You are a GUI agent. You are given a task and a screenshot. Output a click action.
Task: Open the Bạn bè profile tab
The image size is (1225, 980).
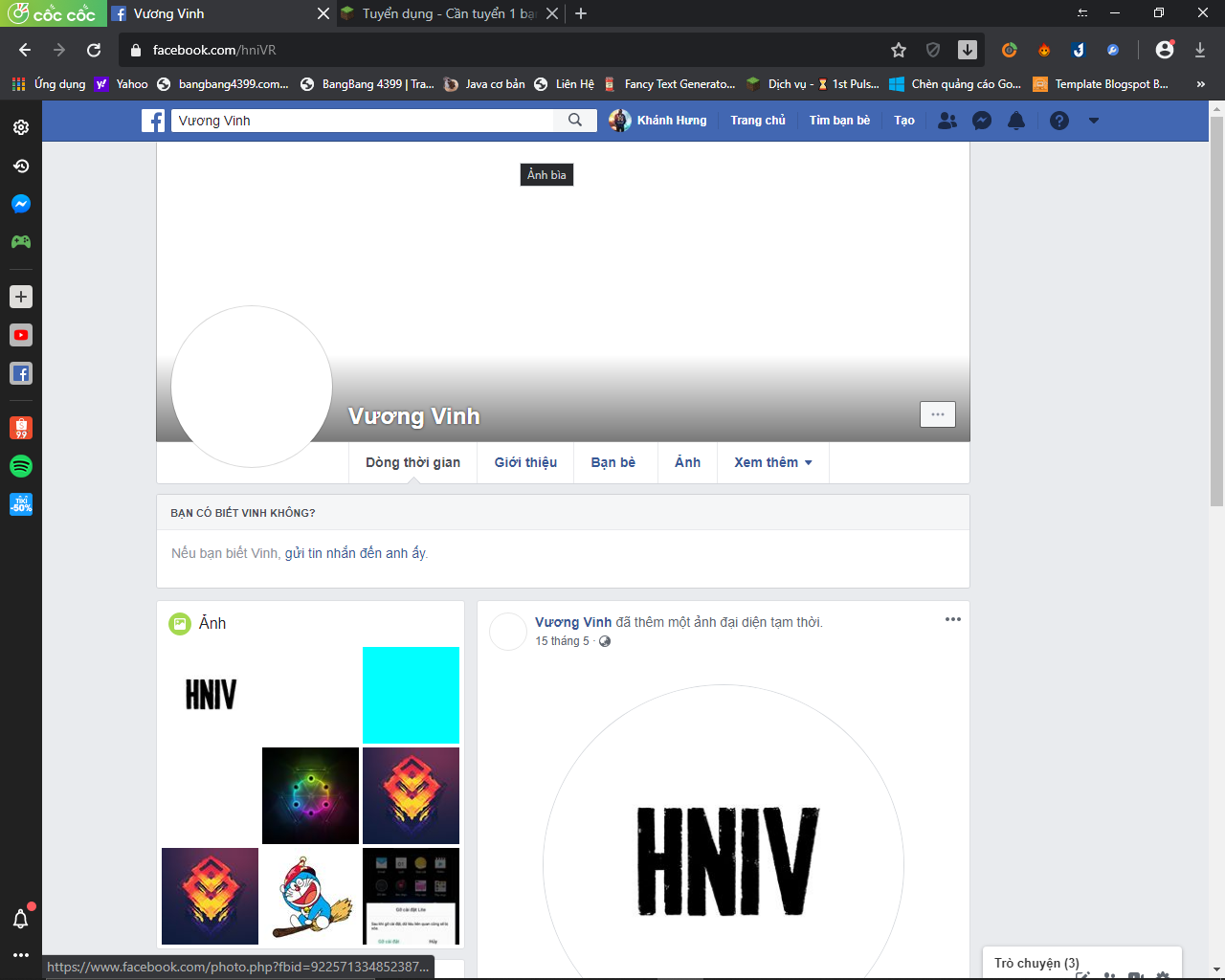tap(613, 462)
